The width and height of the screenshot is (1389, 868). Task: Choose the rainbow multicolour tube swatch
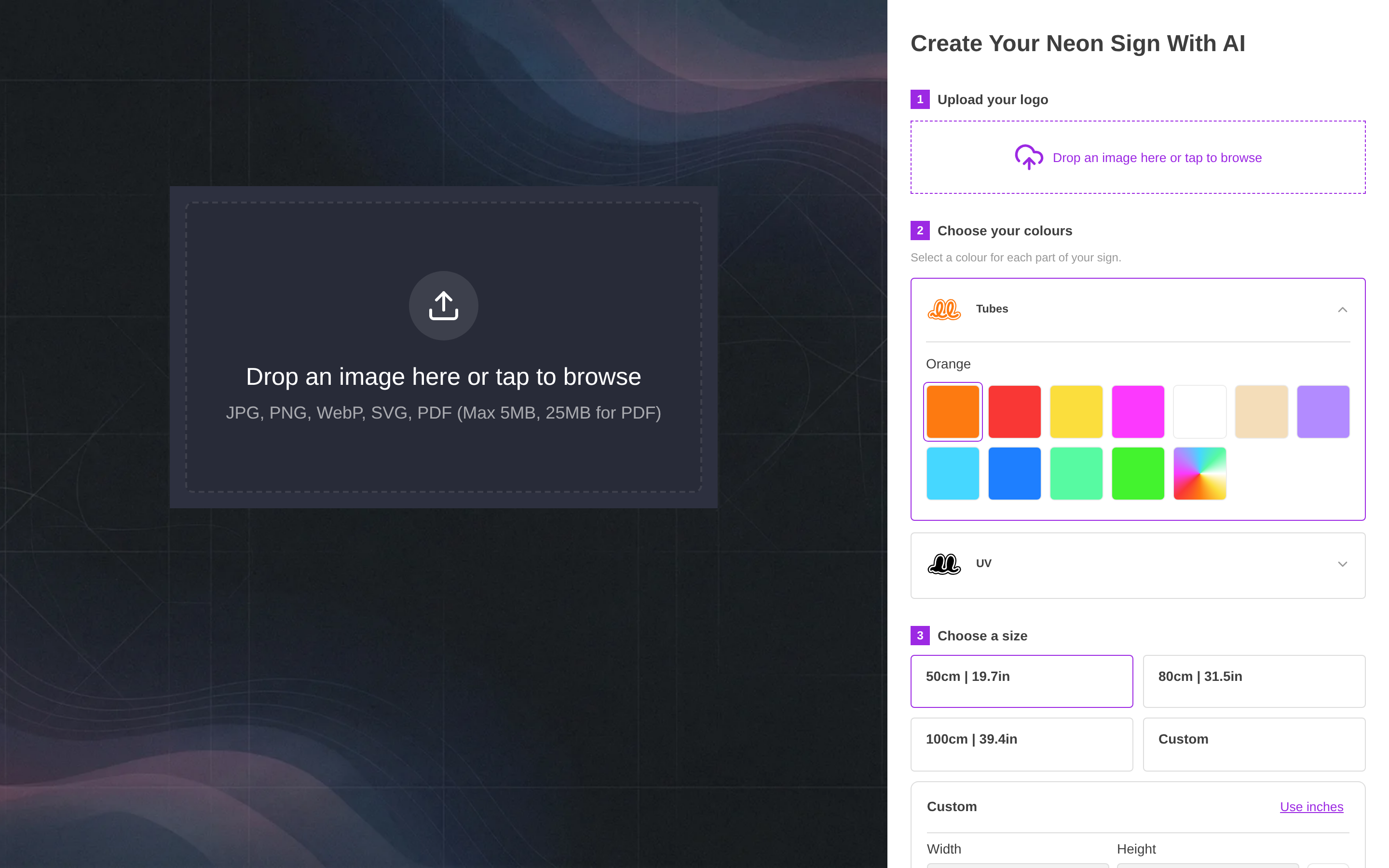pos(1199,474)
